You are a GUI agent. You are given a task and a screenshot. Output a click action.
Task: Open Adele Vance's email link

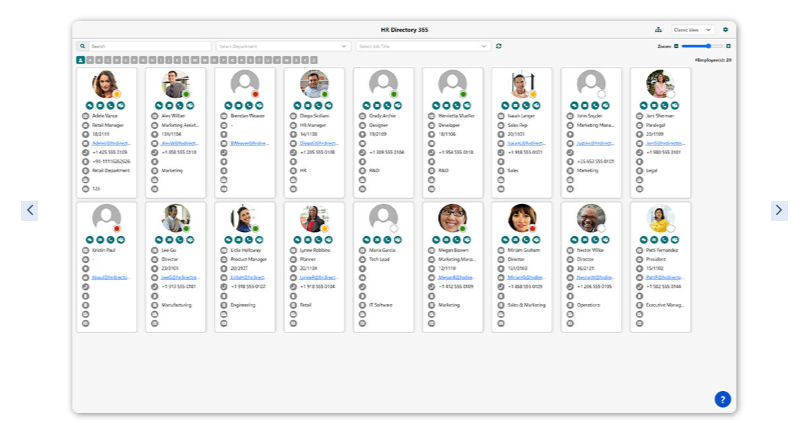(111, 143)
